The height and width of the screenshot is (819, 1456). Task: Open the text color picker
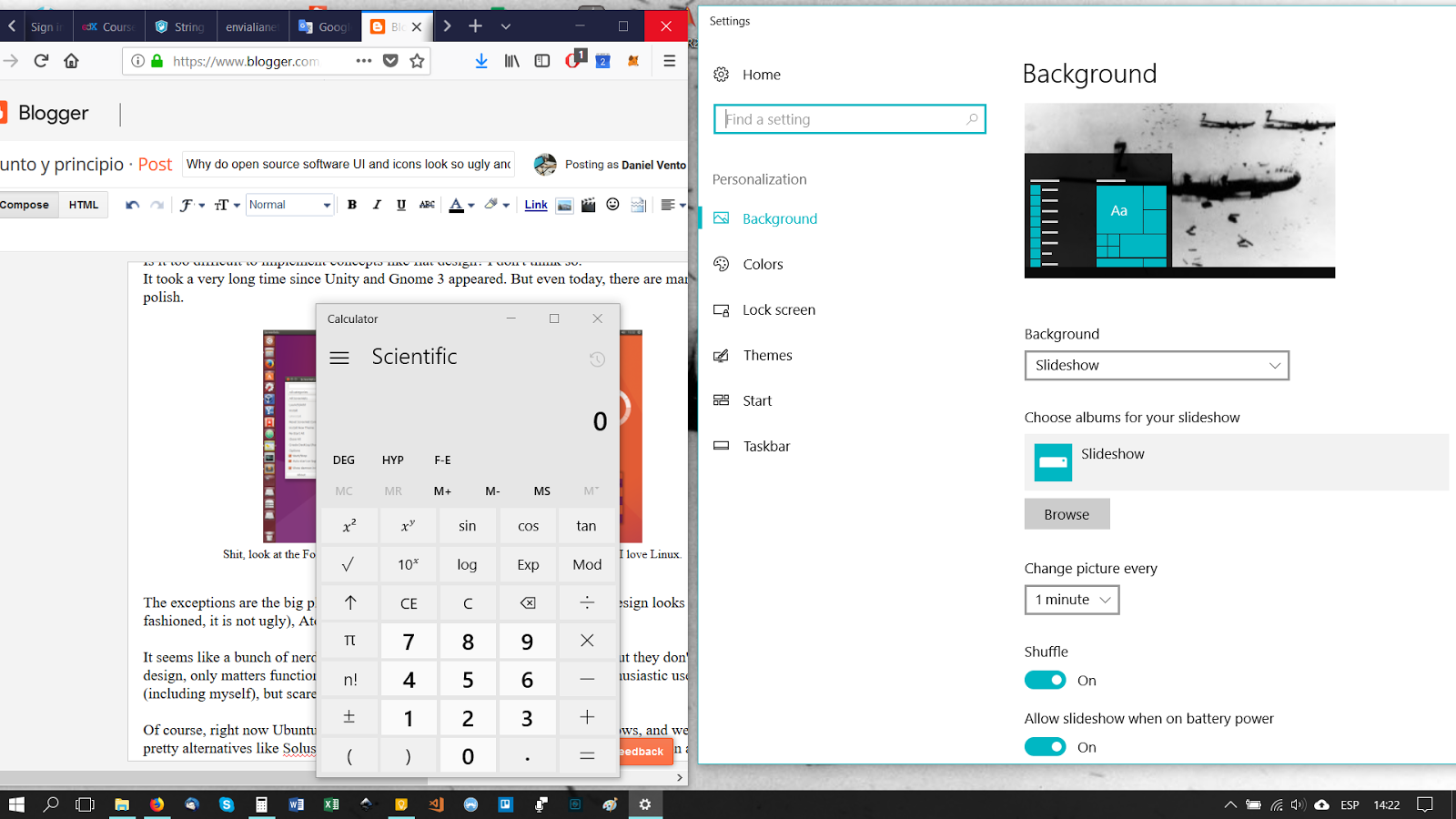point(458,205)
